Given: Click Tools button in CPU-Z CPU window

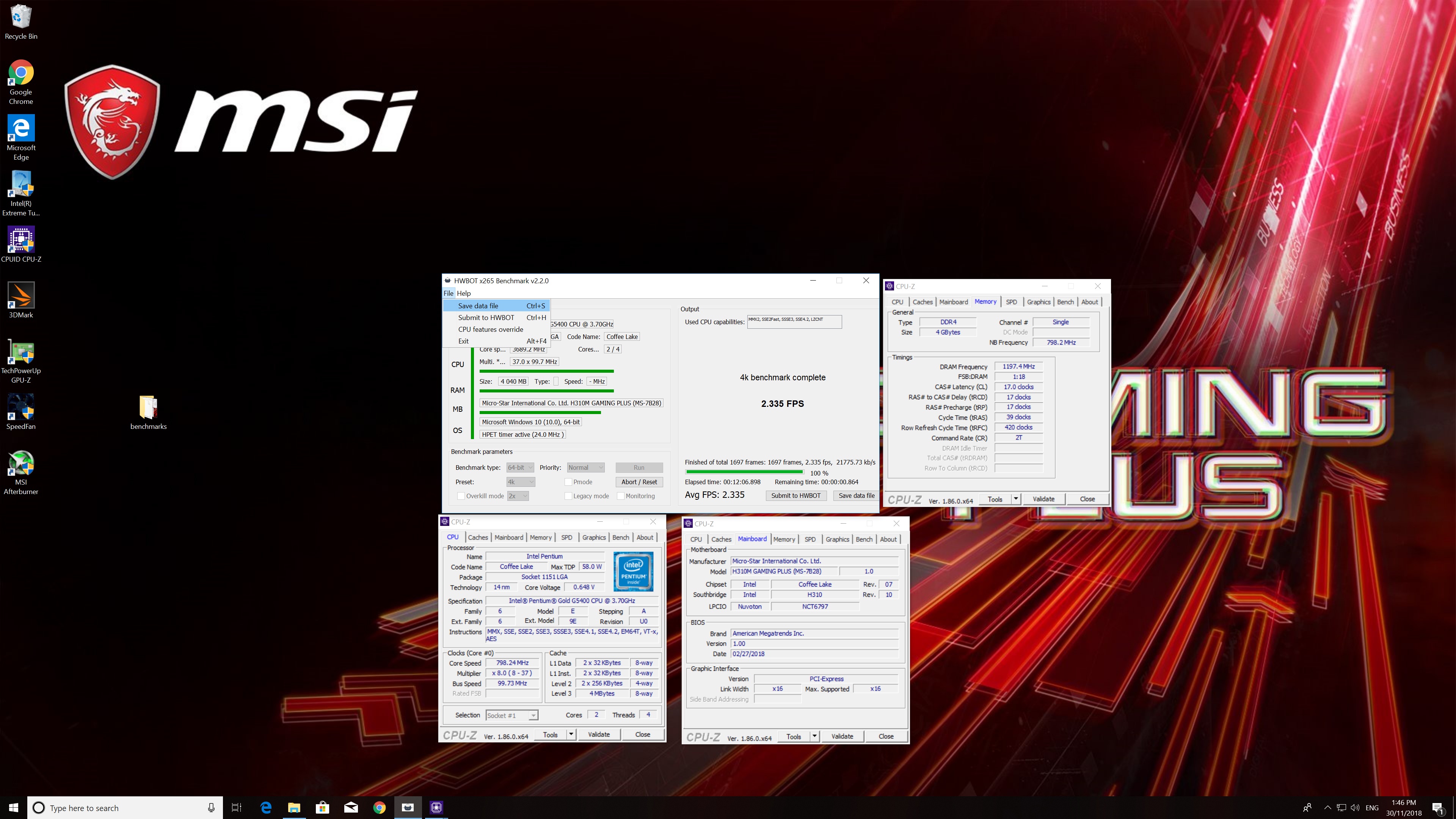Looking at the screenshot, I should coord(550,735).
